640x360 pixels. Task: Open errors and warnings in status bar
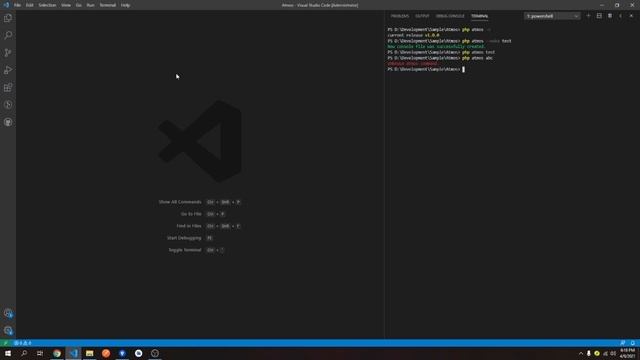pyautogui.click(x=23, y=343)
